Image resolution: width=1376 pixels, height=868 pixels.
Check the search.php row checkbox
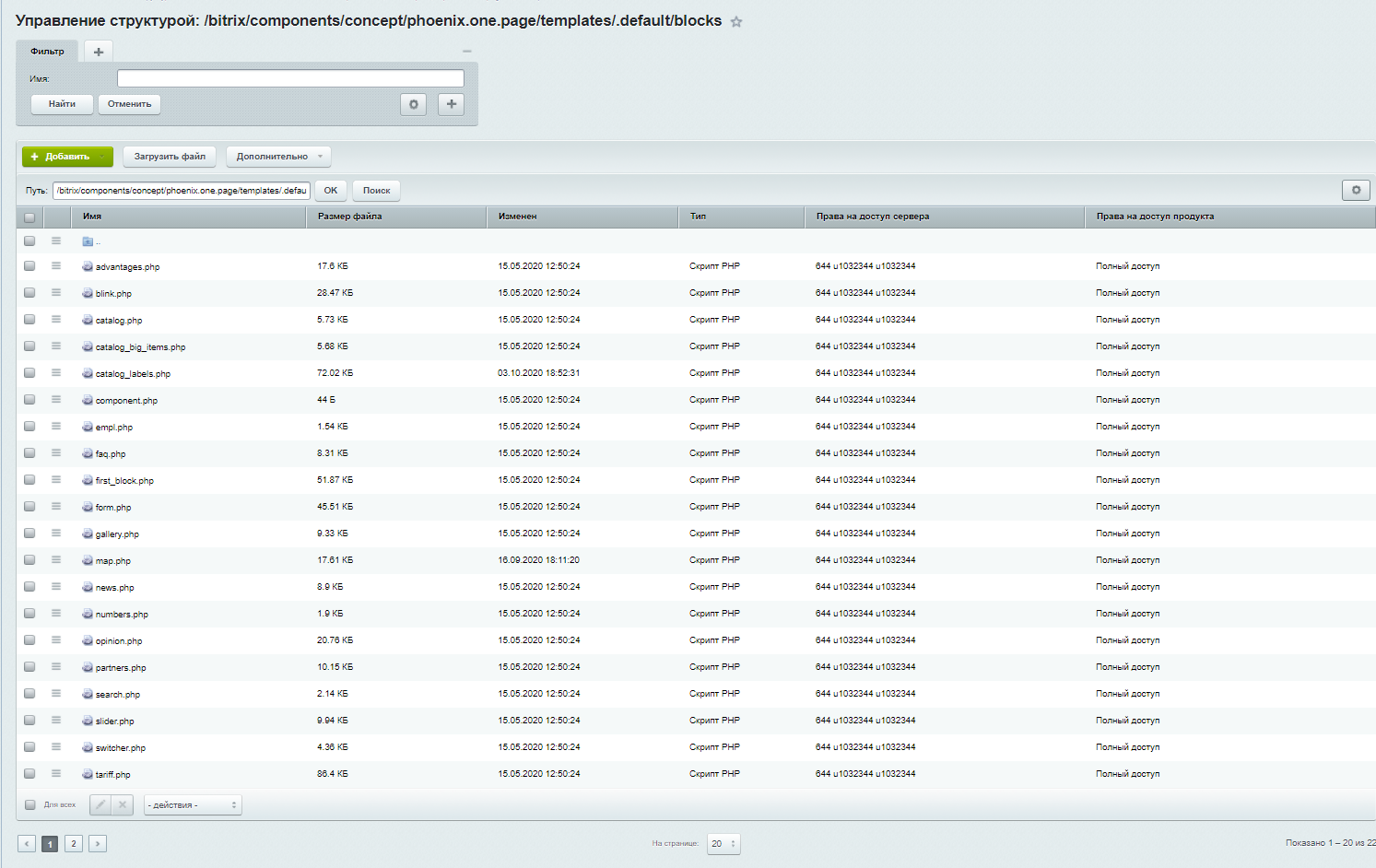29,693
